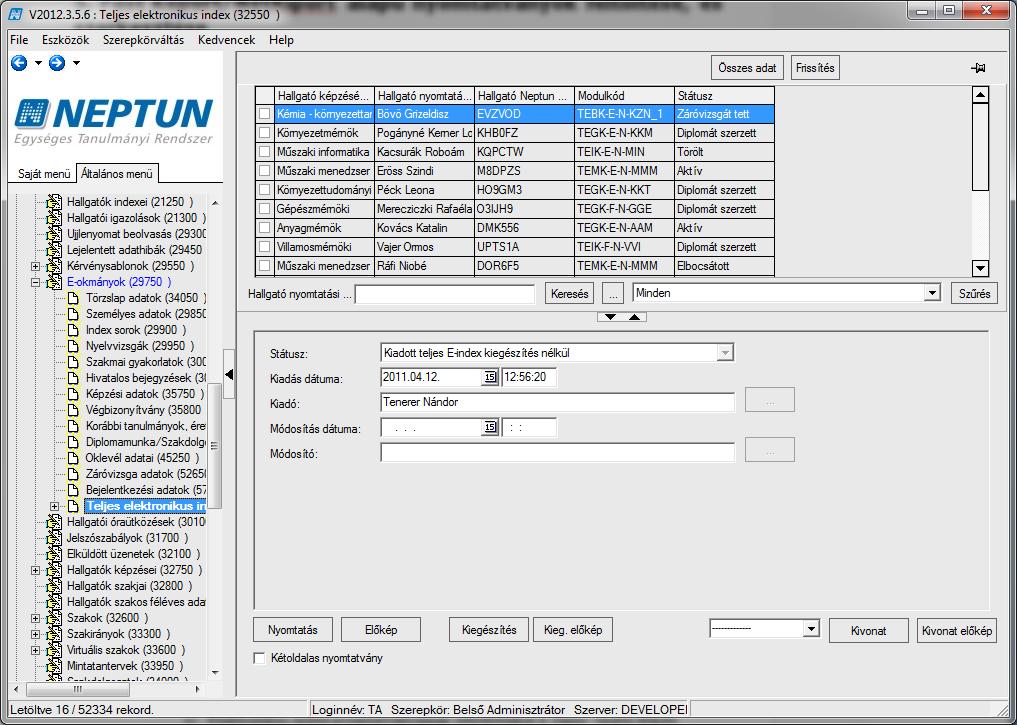This screenshot has height=725, width=1017.
Task: Check the row checkbox for Erőss Szindi
Action: [265, 171]
